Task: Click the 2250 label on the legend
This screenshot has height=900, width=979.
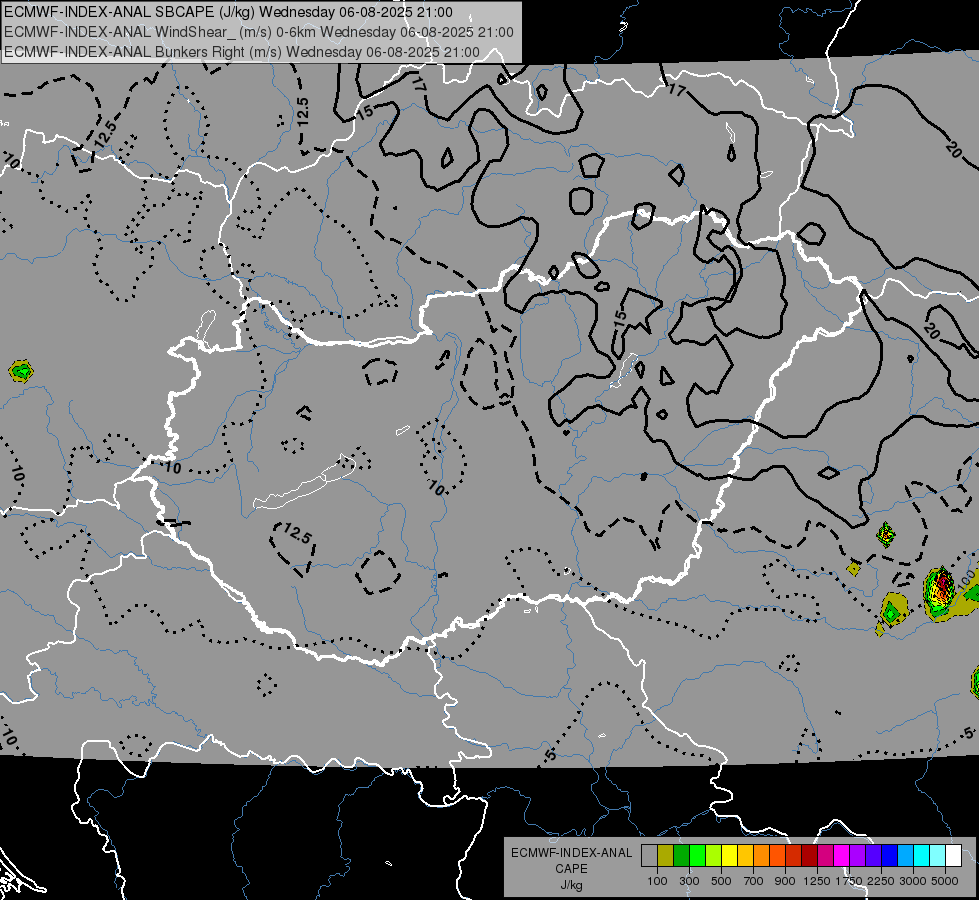Action: 881,881
